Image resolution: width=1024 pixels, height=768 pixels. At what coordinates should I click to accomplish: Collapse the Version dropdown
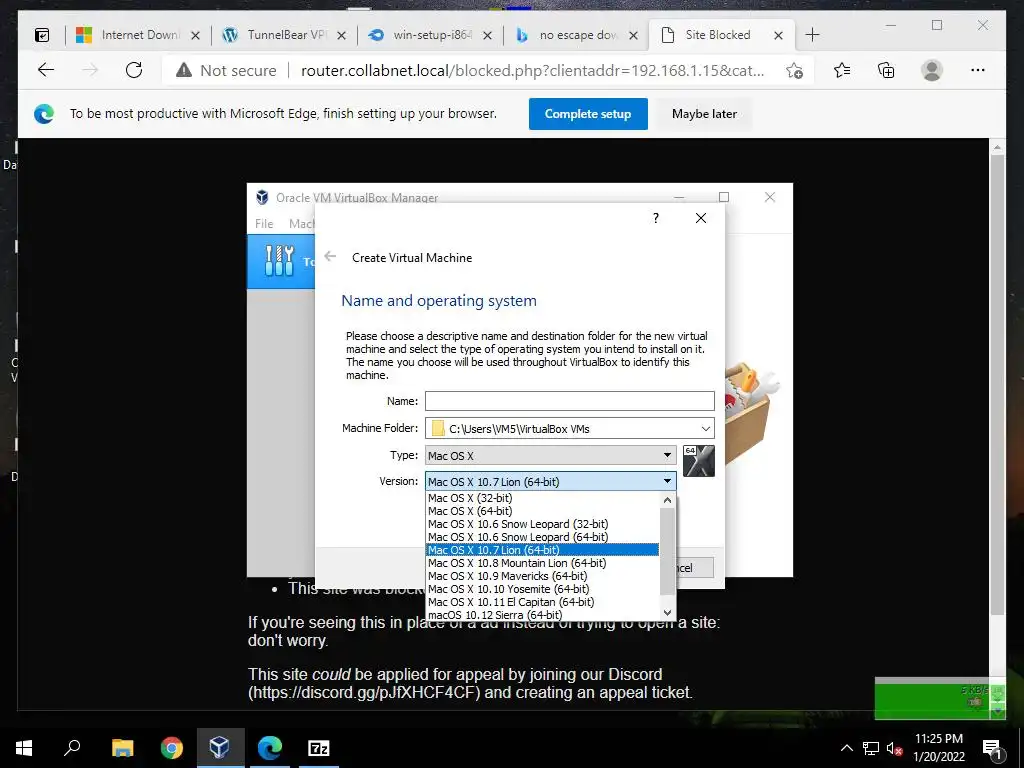tap(667, 481)
